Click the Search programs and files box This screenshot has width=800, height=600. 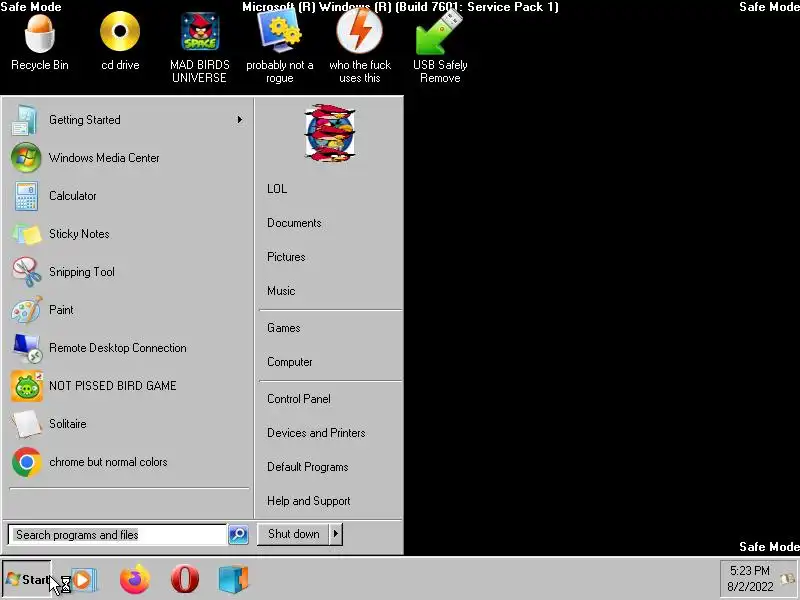click(x=117, y=535)
